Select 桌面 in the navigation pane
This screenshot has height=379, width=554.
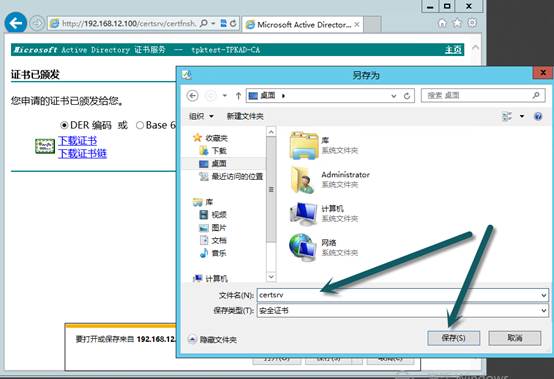[213, 164]
